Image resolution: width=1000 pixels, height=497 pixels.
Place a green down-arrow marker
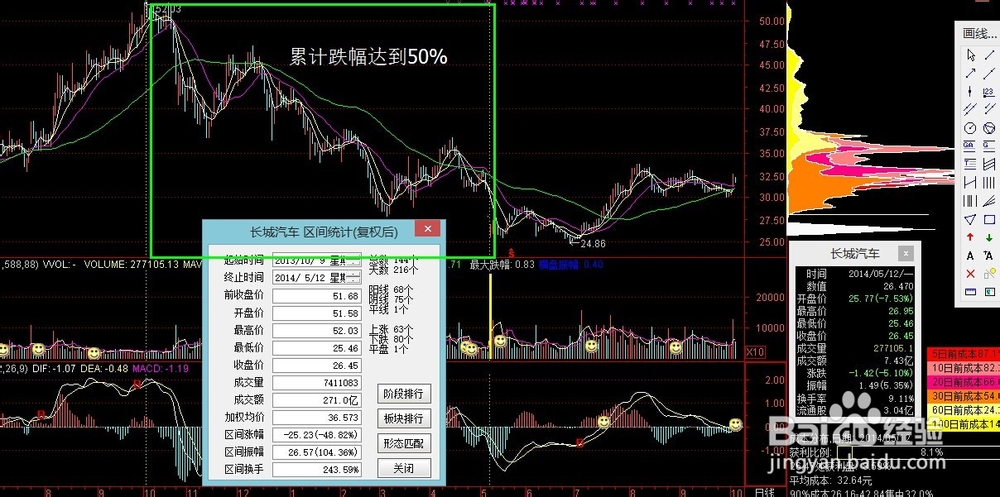tap(989, 237)
